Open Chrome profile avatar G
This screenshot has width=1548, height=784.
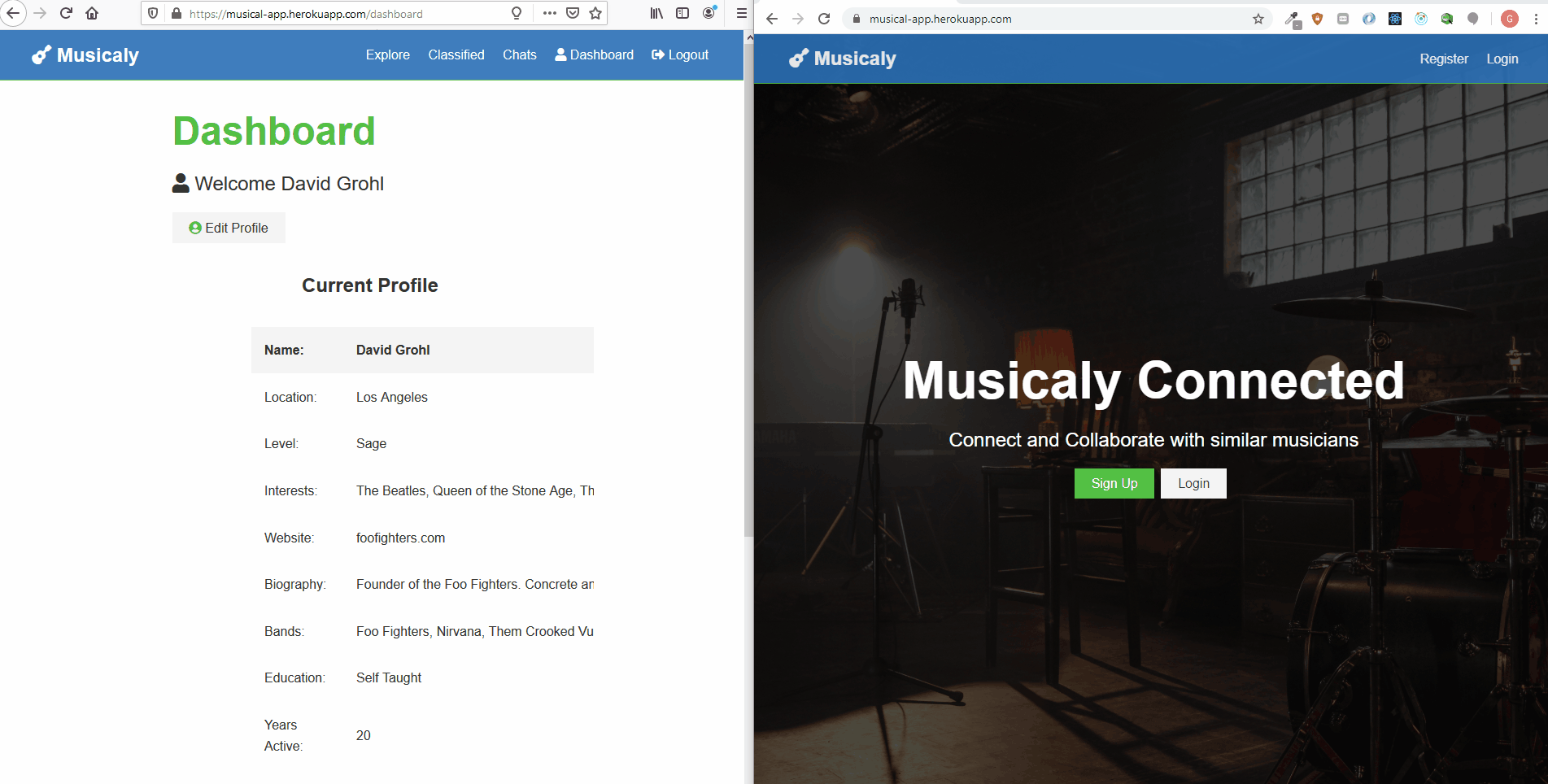click(1510, 19)
